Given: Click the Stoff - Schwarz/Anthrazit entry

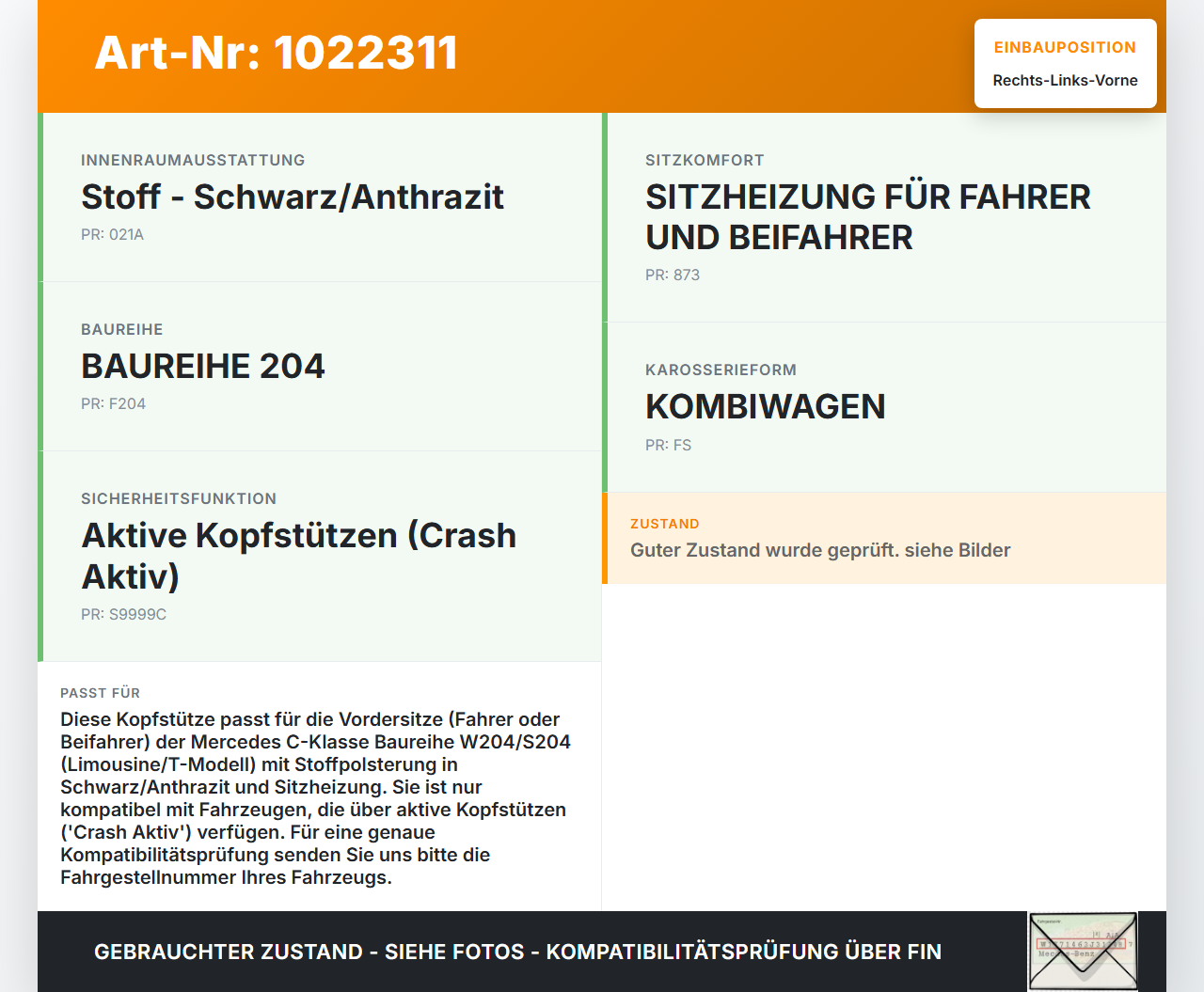Looking at the screenshot, I should (x=292, y=197).
